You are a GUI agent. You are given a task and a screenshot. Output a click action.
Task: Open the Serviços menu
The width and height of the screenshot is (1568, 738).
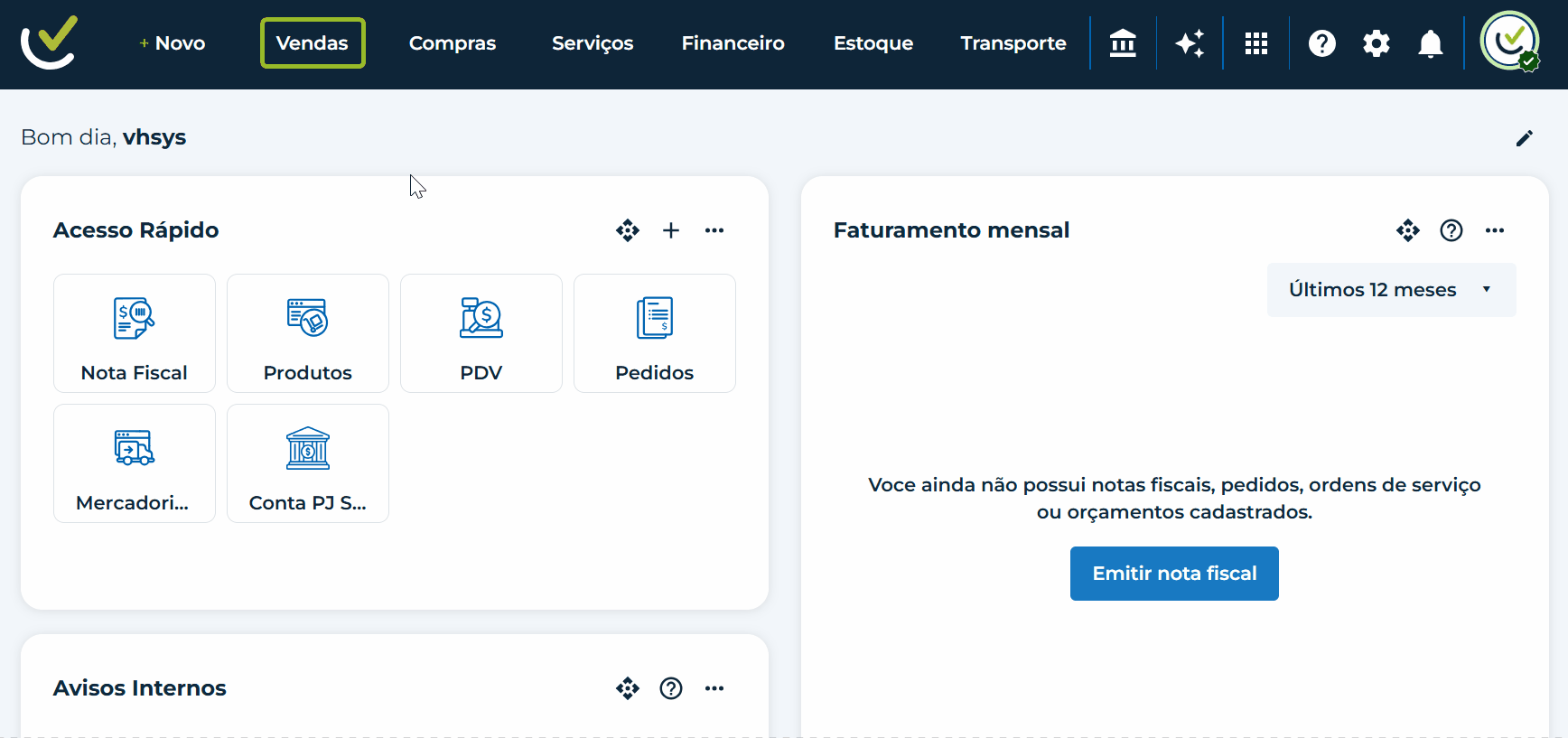click(x=593, y=43)
